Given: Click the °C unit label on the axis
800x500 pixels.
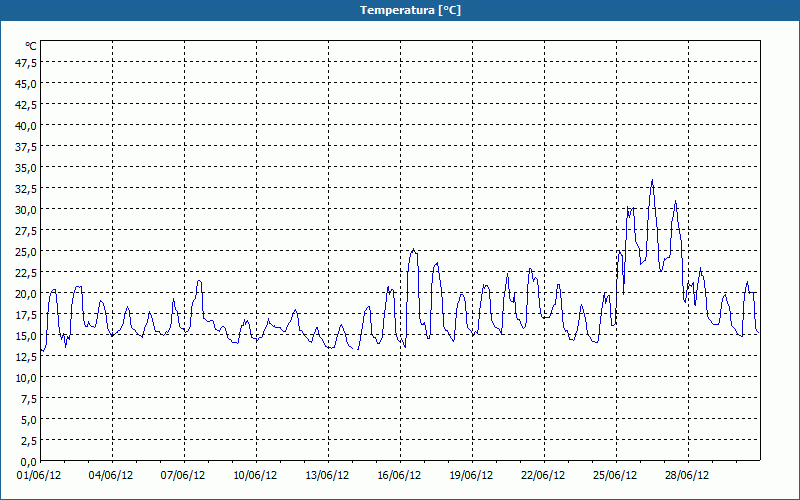Looking at the screenshot, I should coord(31,46).
